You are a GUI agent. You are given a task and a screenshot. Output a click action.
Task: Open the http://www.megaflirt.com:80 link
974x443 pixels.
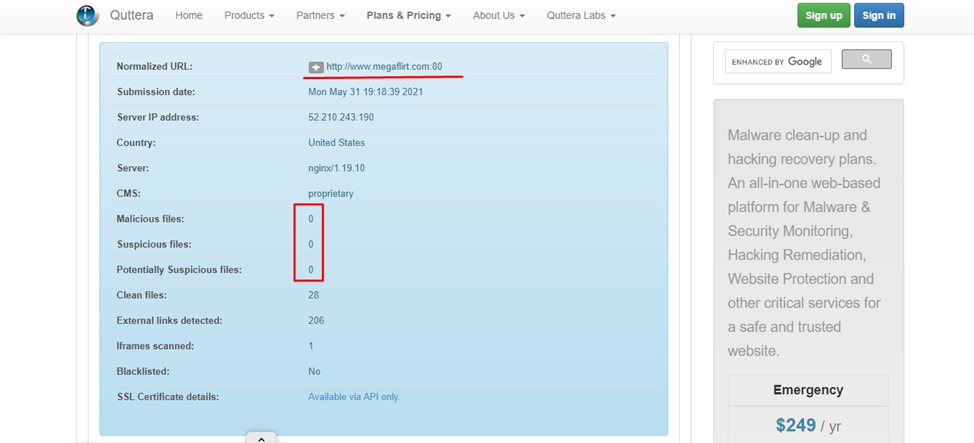[x=385, y=66]
